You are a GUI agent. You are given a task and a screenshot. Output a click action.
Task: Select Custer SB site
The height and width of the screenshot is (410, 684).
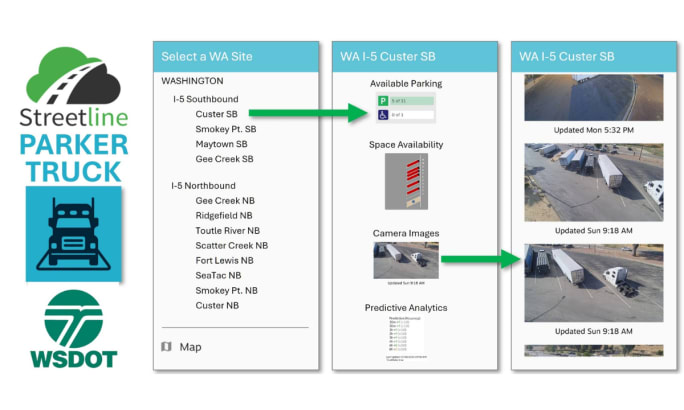point(216,114)
